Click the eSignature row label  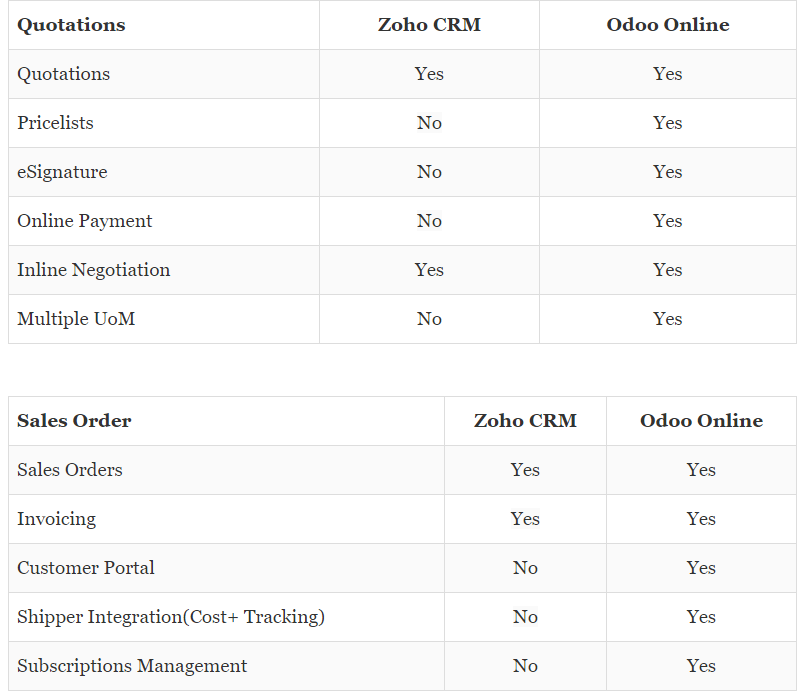pyautogui.click(x=62, y=172)
